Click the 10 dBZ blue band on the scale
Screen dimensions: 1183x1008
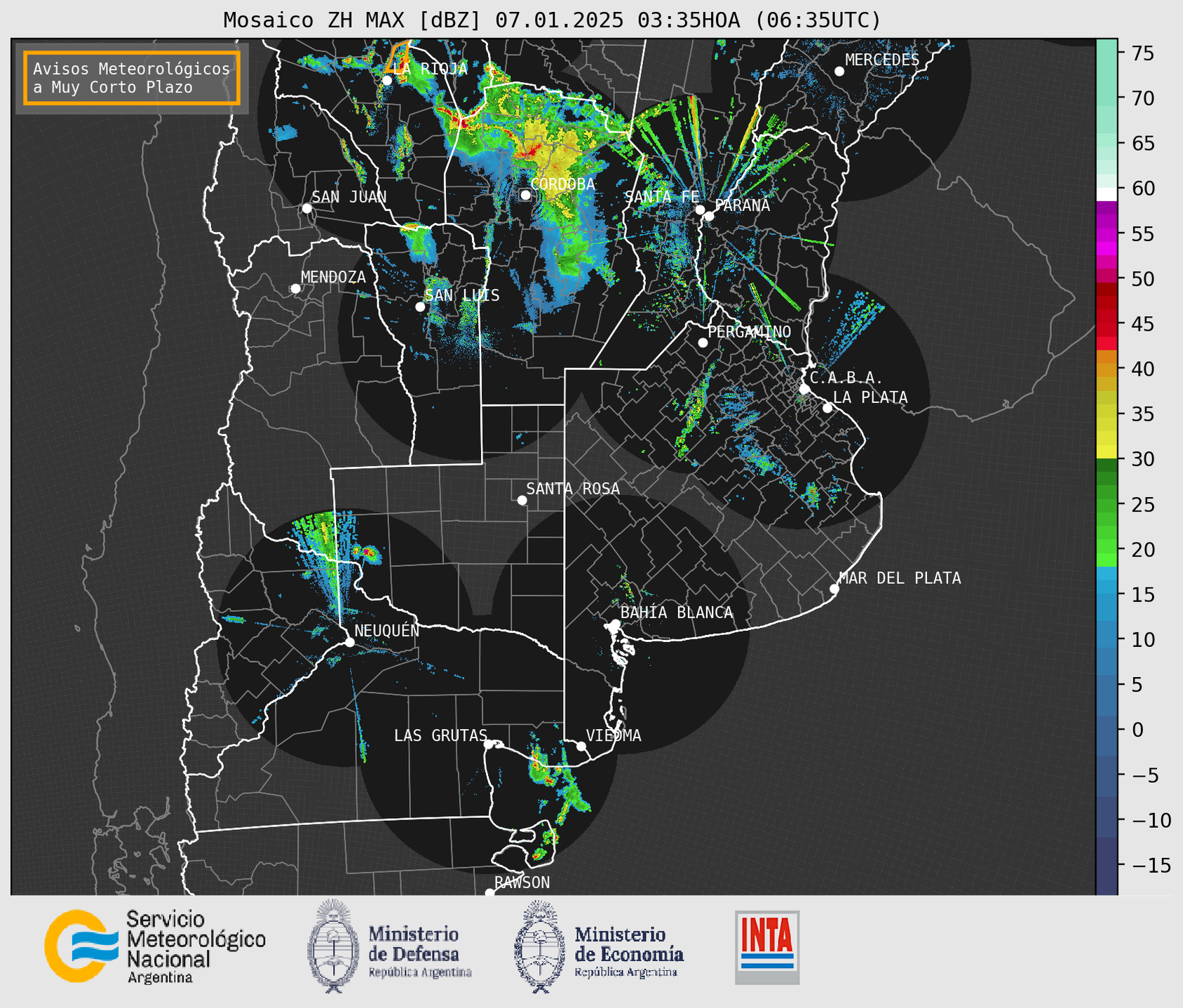(x=1106, y=639)
